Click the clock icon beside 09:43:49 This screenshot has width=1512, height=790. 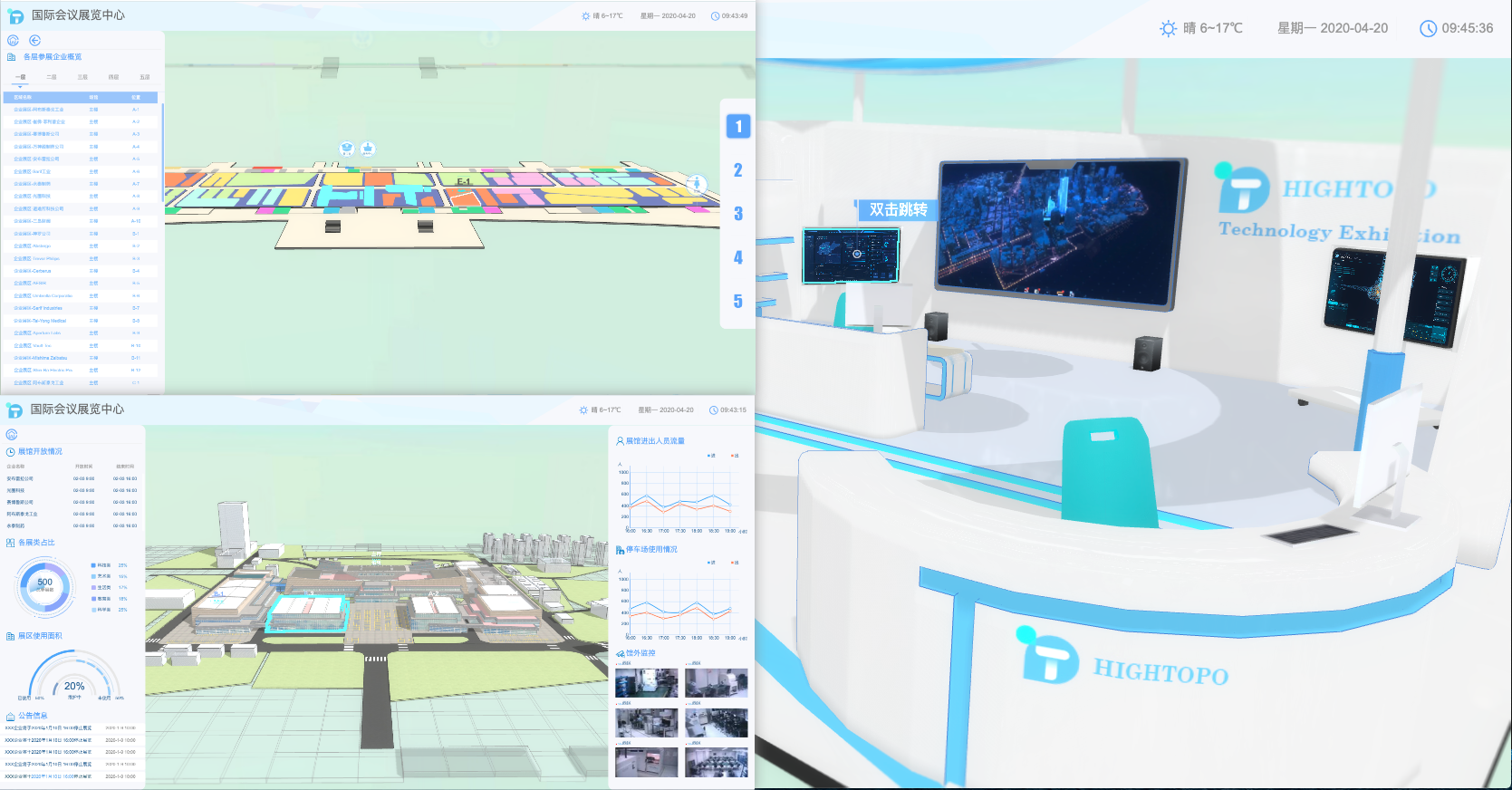coord(715,16)
